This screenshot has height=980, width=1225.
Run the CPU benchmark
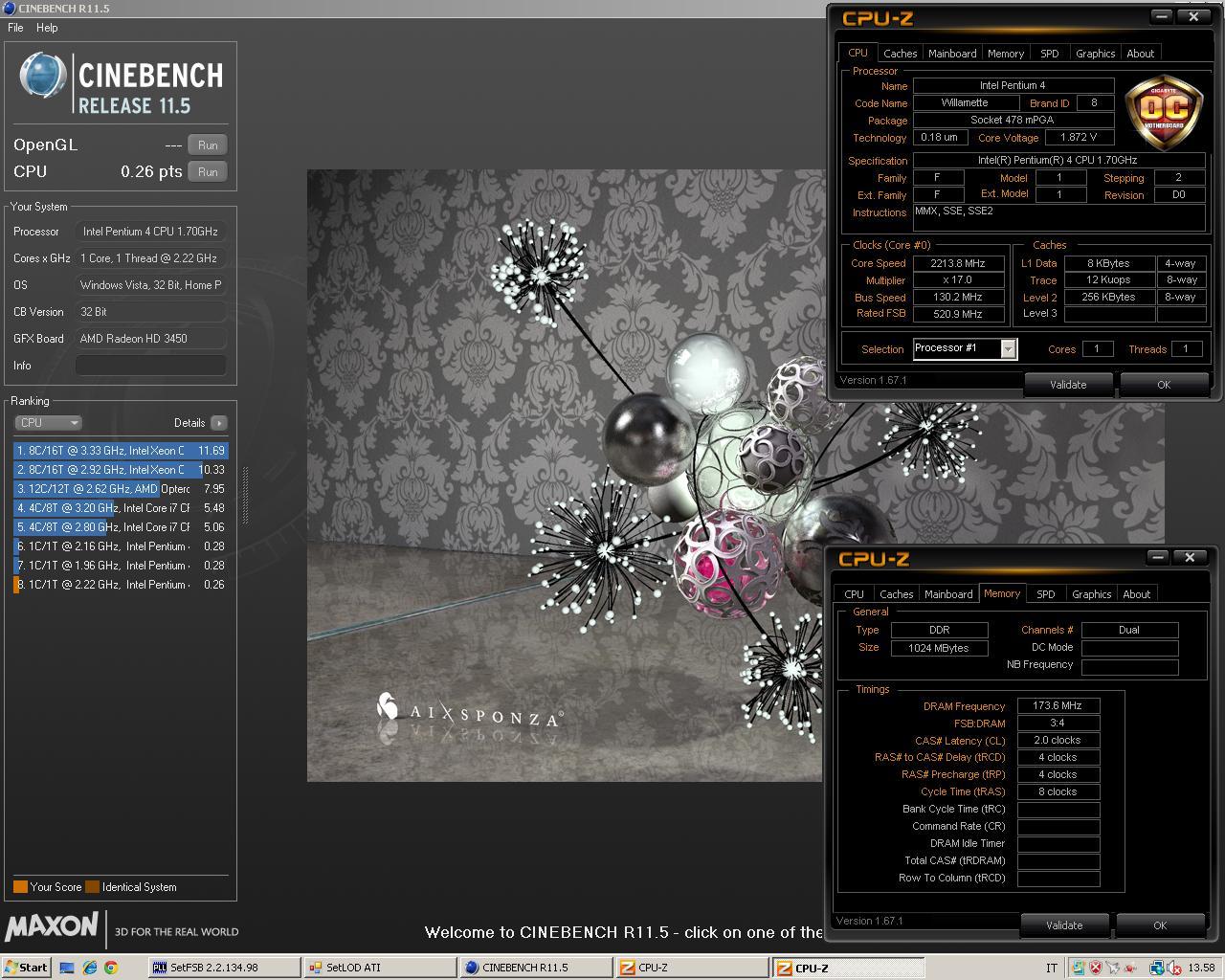(x=208, y=172)
